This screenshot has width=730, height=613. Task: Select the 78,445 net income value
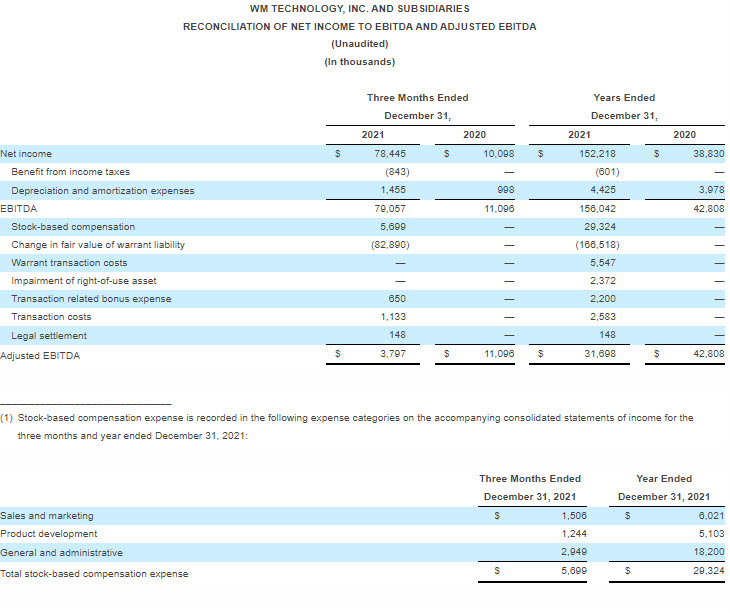[x=389, y=154]
